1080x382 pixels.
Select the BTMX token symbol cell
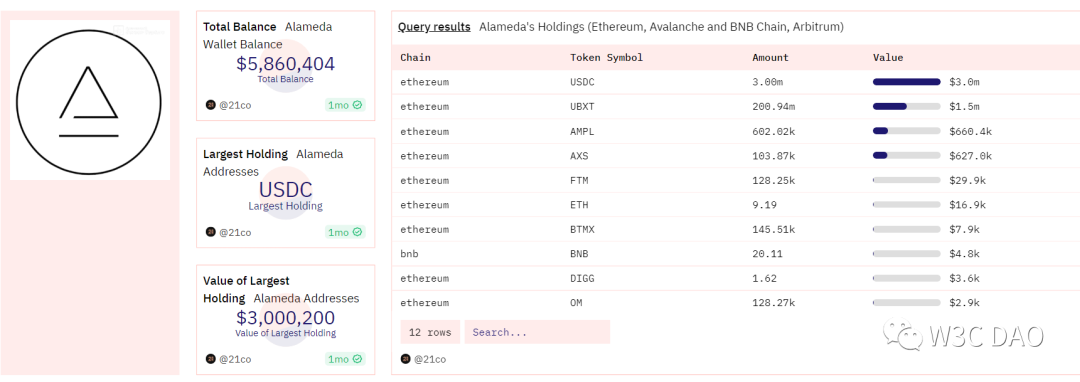click(x=582, y=229)
